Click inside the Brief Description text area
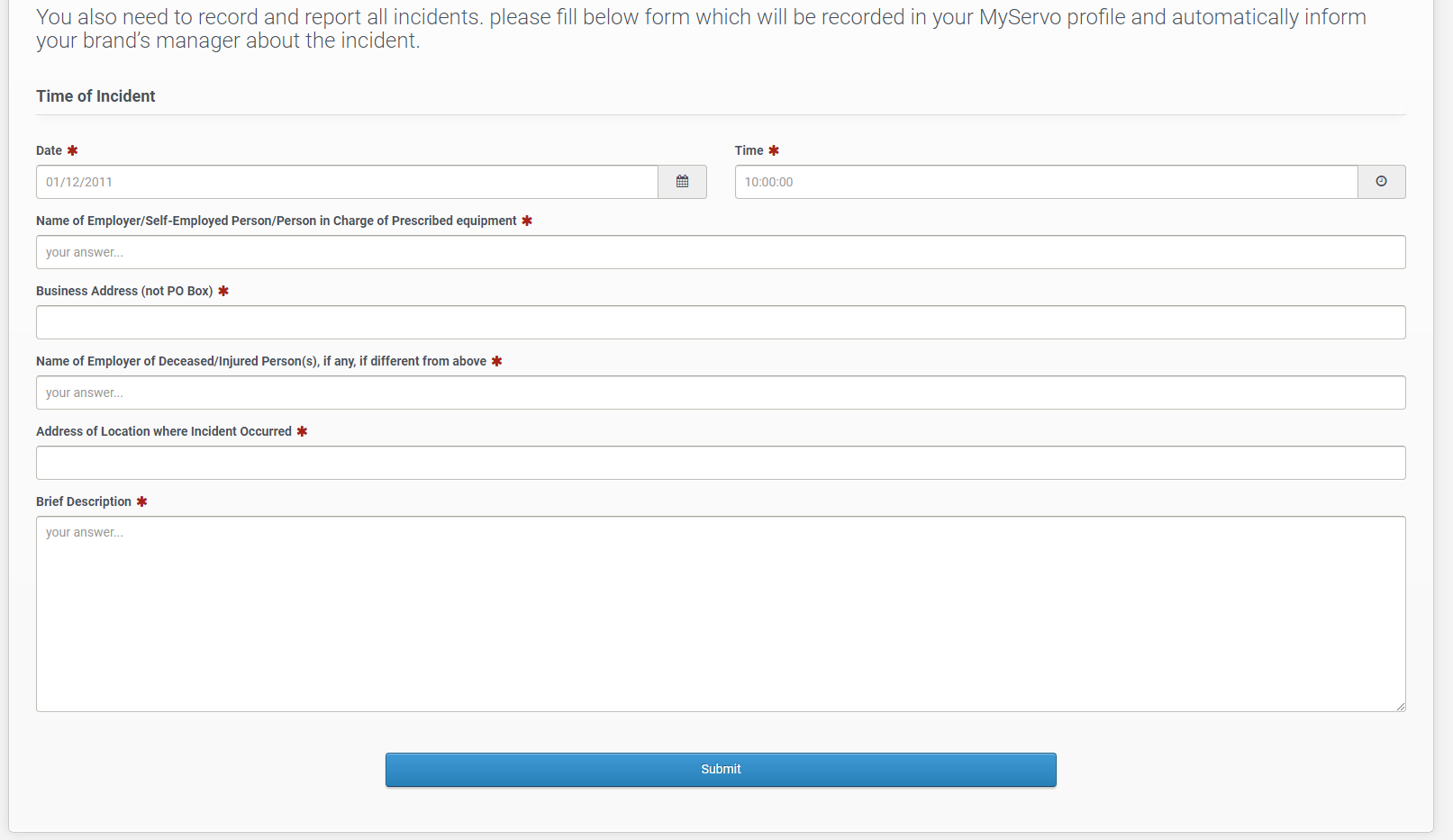This screenshot has height=840, width=1453. click(721, 613)
